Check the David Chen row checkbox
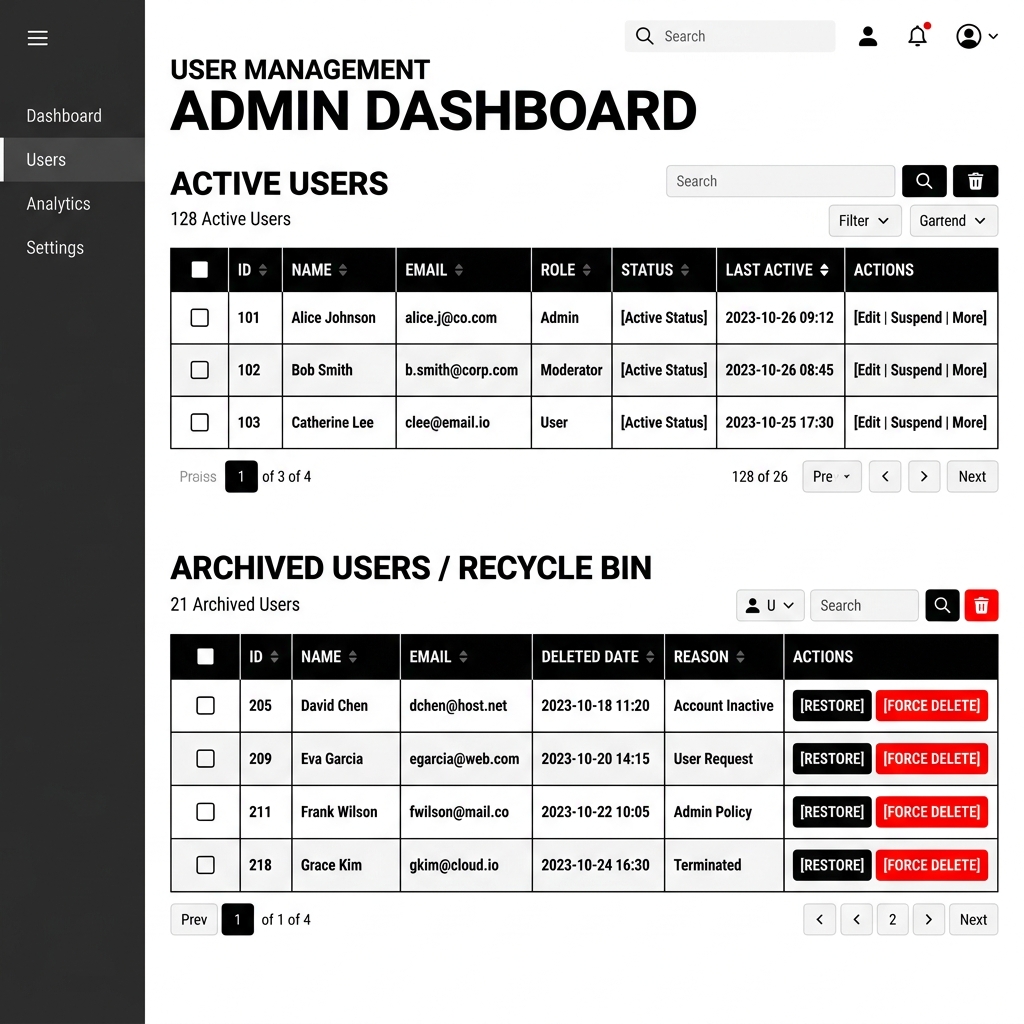 pos(205,705)
